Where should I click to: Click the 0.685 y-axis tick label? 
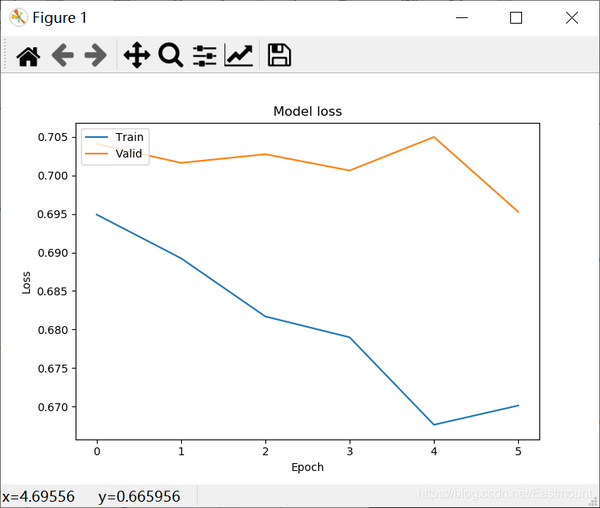pyautogui.click(x=52, y=291)
